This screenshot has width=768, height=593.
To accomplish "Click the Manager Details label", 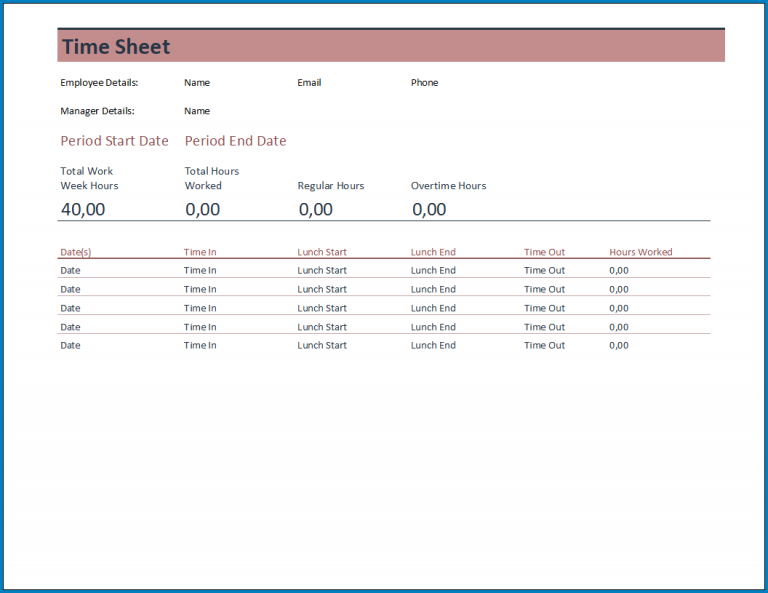I will click(97, 111).
